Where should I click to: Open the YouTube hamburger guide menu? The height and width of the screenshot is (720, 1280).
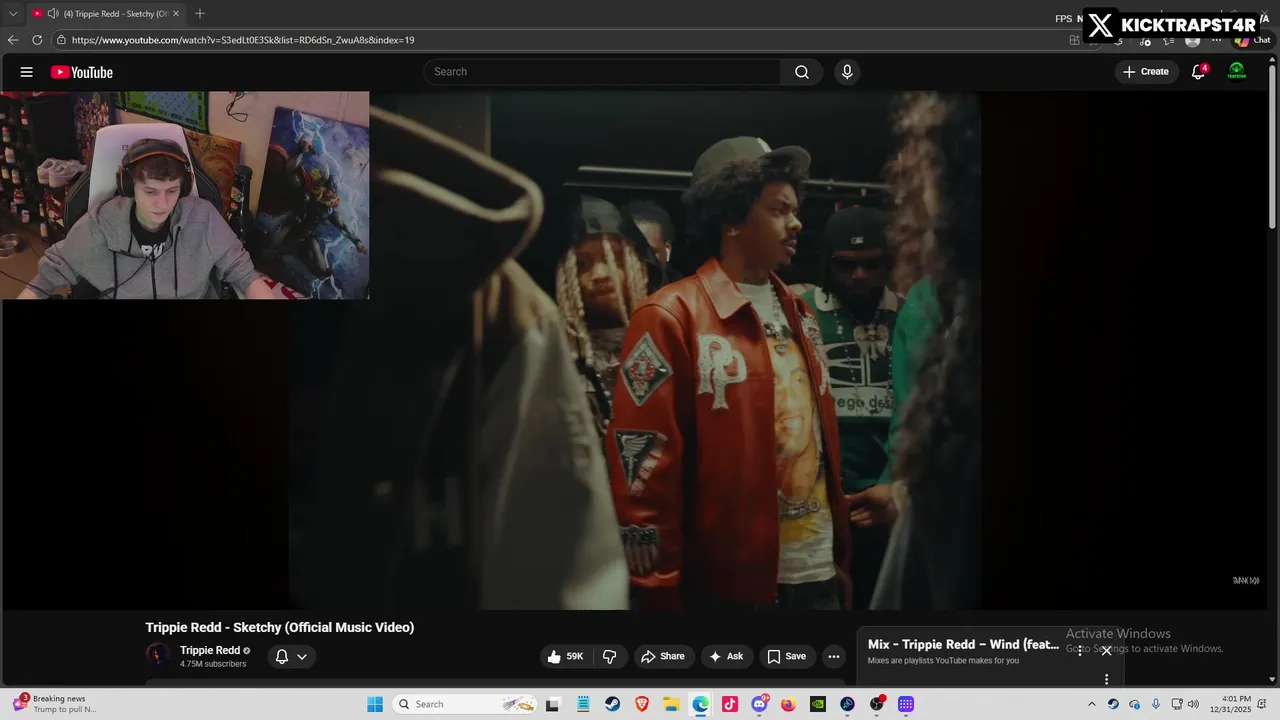pos(27,72)
